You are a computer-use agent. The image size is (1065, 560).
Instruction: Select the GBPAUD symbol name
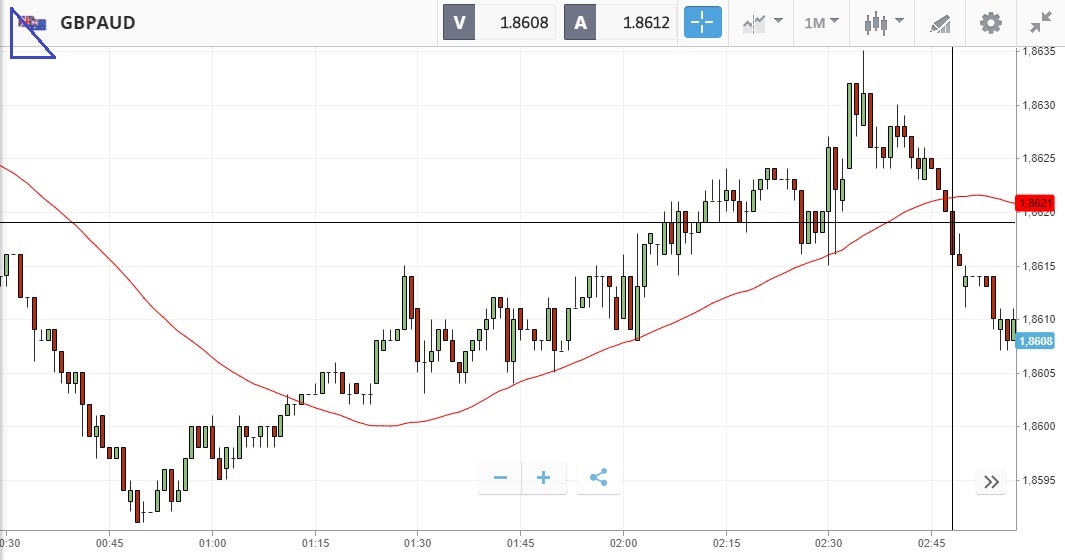[98, 22]
